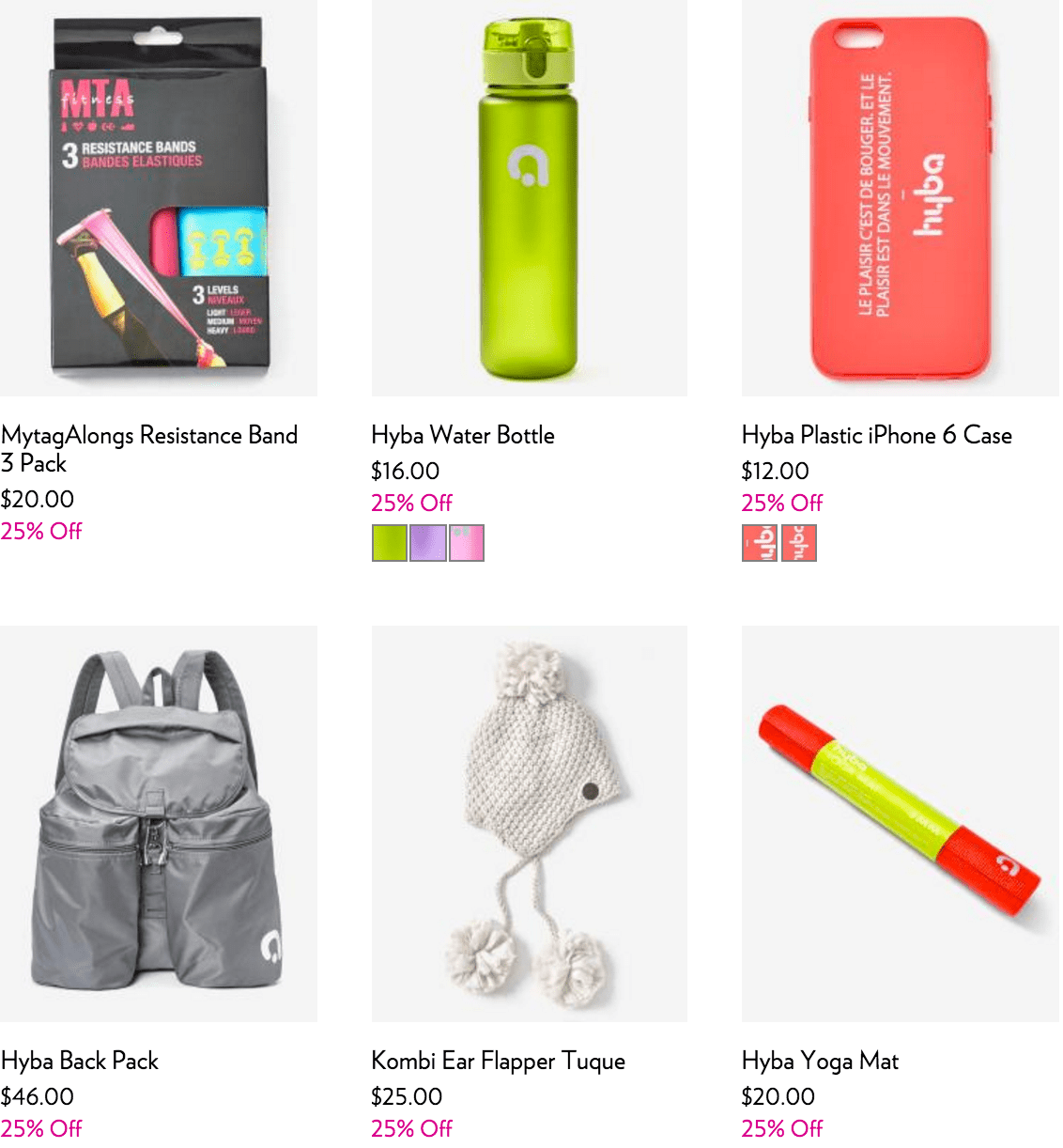Screen dimensions: 1063x1148
Task: Pick the pink water bottle color swatch
Action: click(x=467, y=543)
